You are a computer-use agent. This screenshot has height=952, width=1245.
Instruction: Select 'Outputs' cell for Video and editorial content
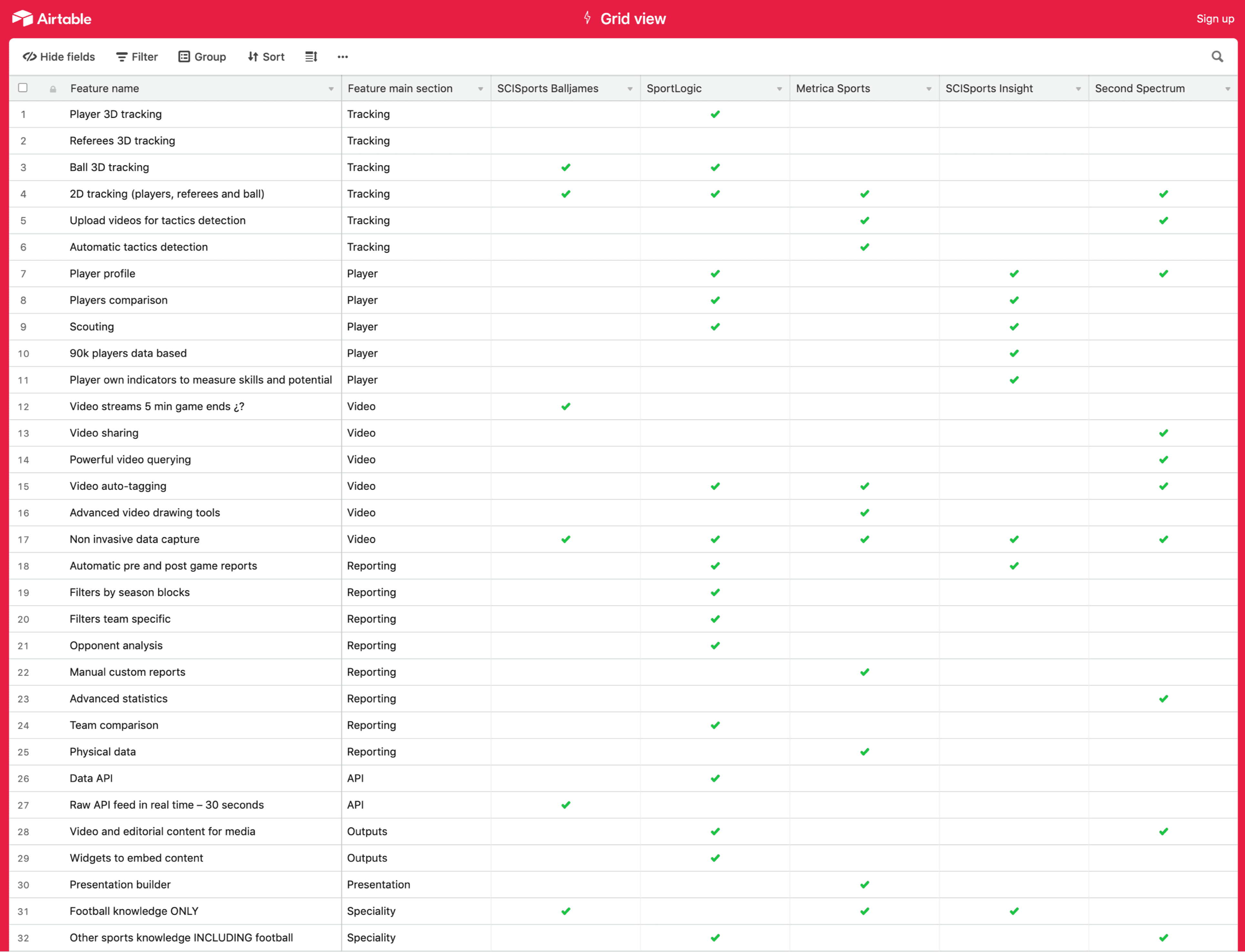pyautogui.click(x=416, y=832)
